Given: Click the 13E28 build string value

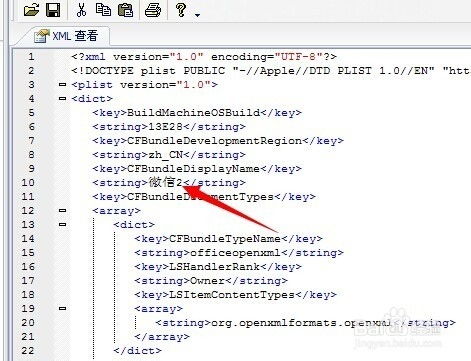Looking at the screenshot, I should click(x=165, y=127).
